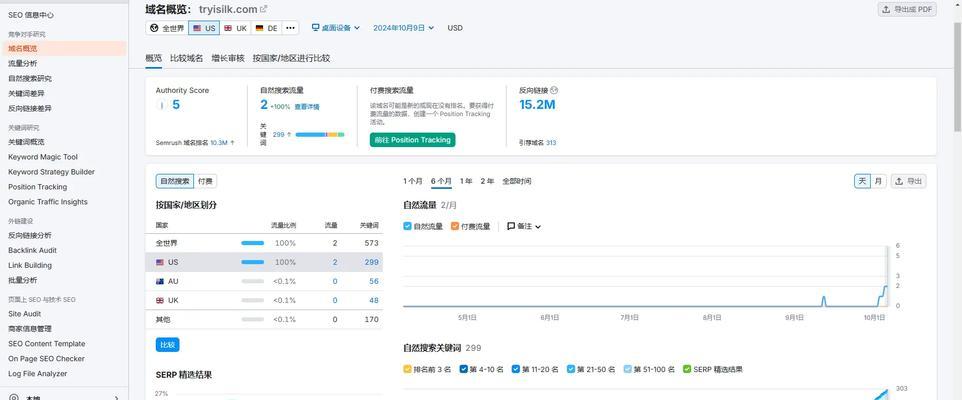
Task: Open Site Audit in sidebar
Action: (x=25, y=313)
